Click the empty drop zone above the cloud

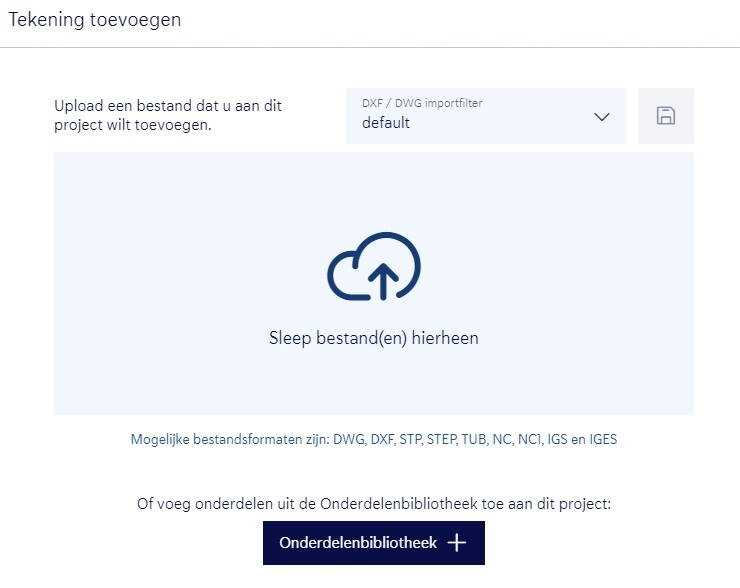[x=373, y=190]
